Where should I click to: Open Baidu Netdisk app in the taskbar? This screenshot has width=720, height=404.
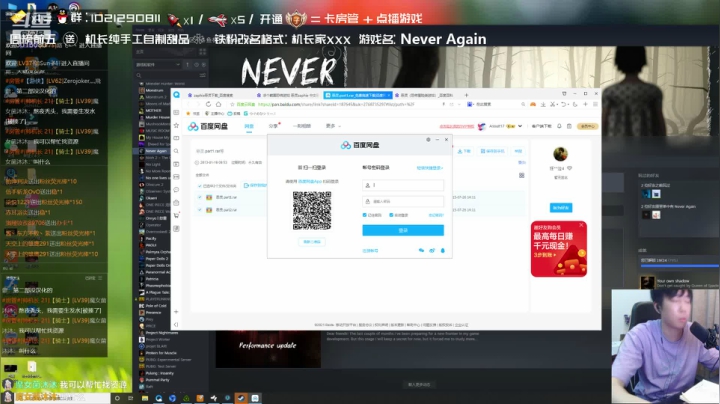point(255,398)
